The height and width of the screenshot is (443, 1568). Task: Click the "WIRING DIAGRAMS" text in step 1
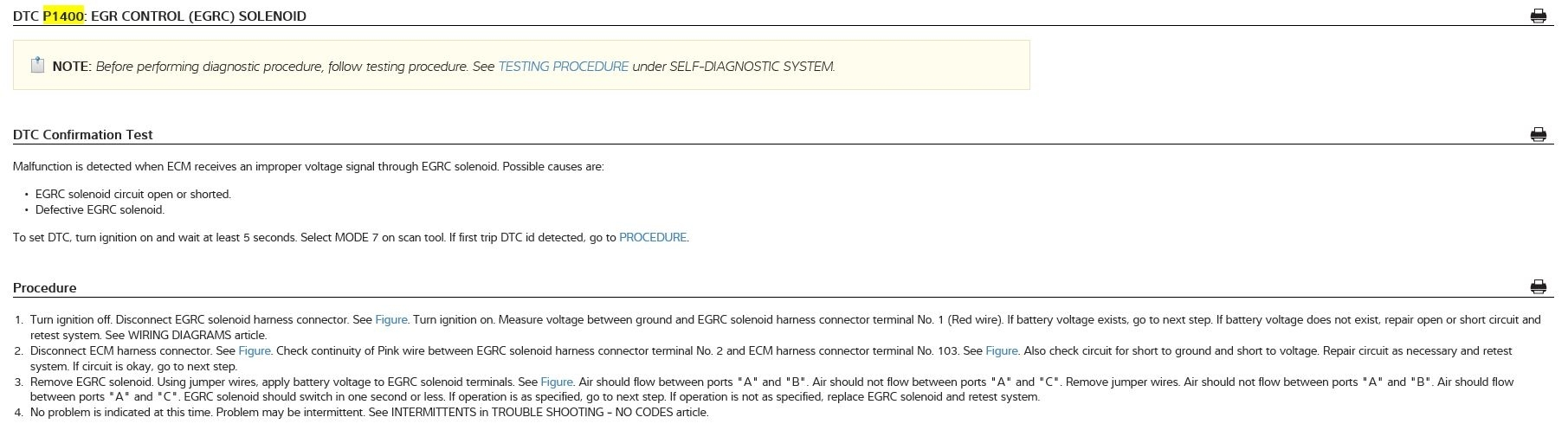click(x=180, y=335)
